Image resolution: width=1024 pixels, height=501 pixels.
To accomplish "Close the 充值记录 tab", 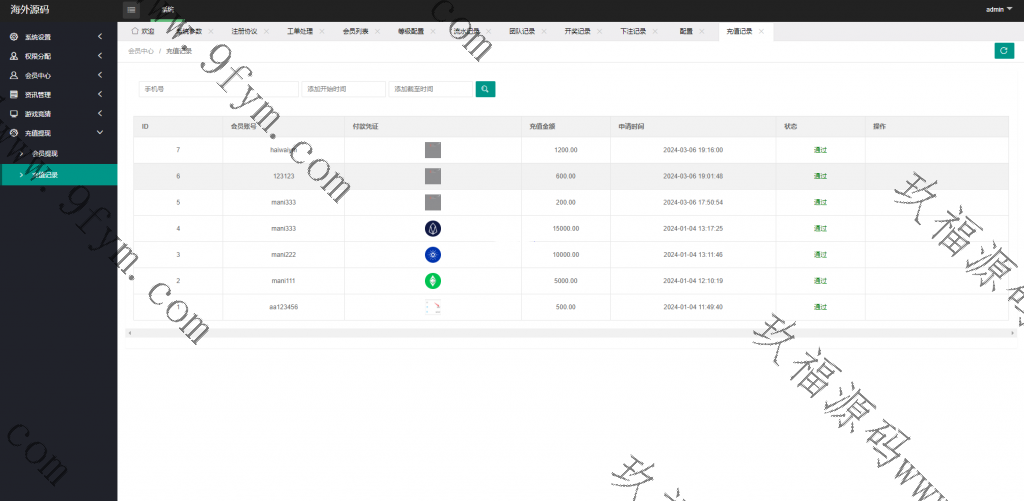I will click(x=762, y=31).
